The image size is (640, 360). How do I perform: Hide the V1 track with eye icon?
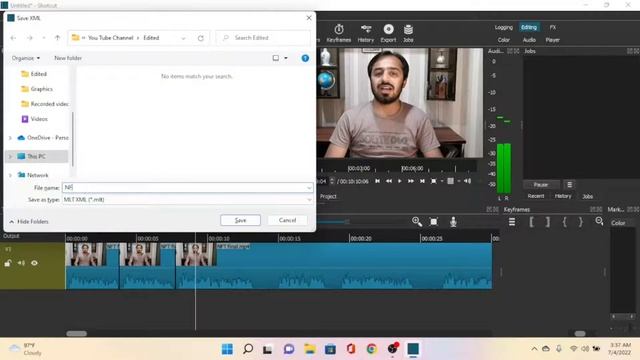[x=35, y=263]
